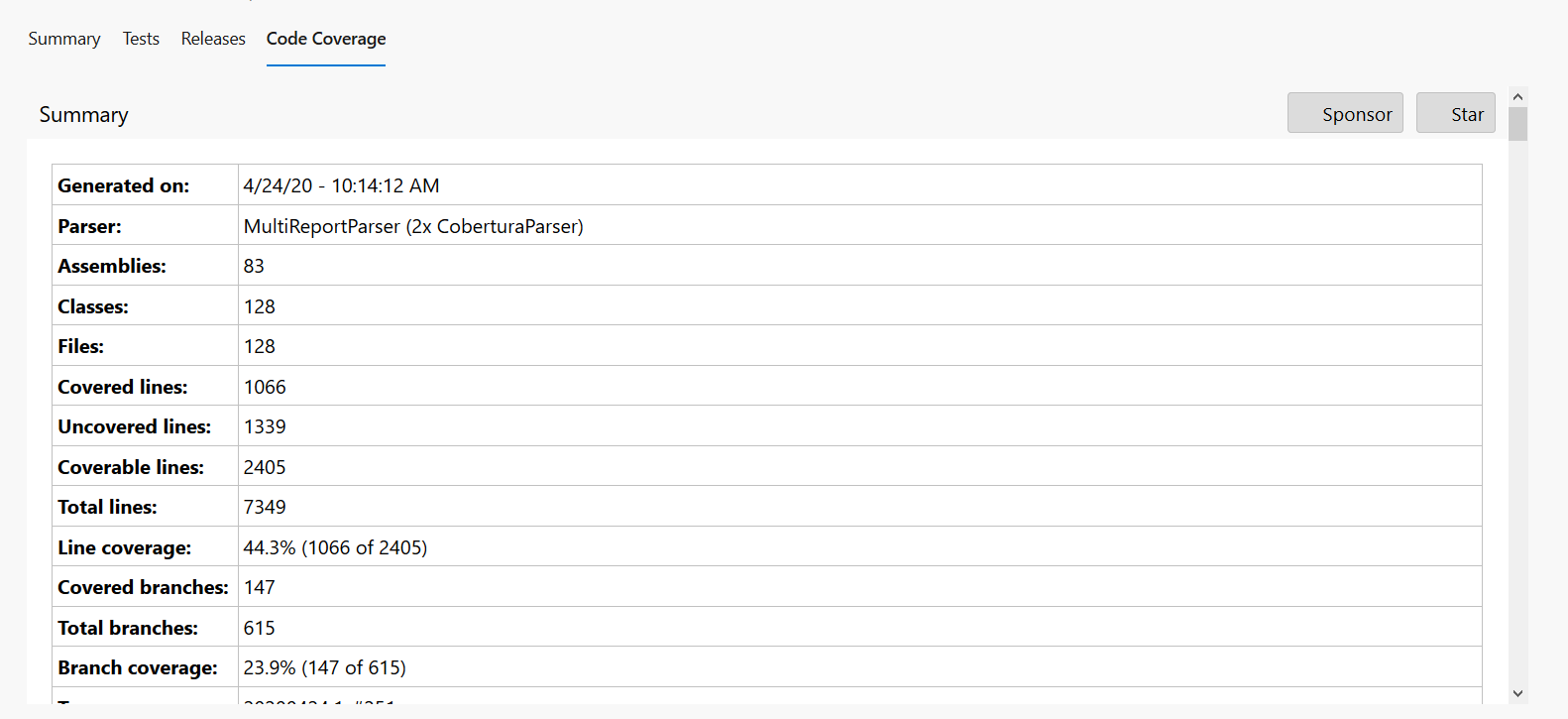Select the Uncovered lines value 1339
This screenshot has height=719, width=1568.
coord(265,426)
